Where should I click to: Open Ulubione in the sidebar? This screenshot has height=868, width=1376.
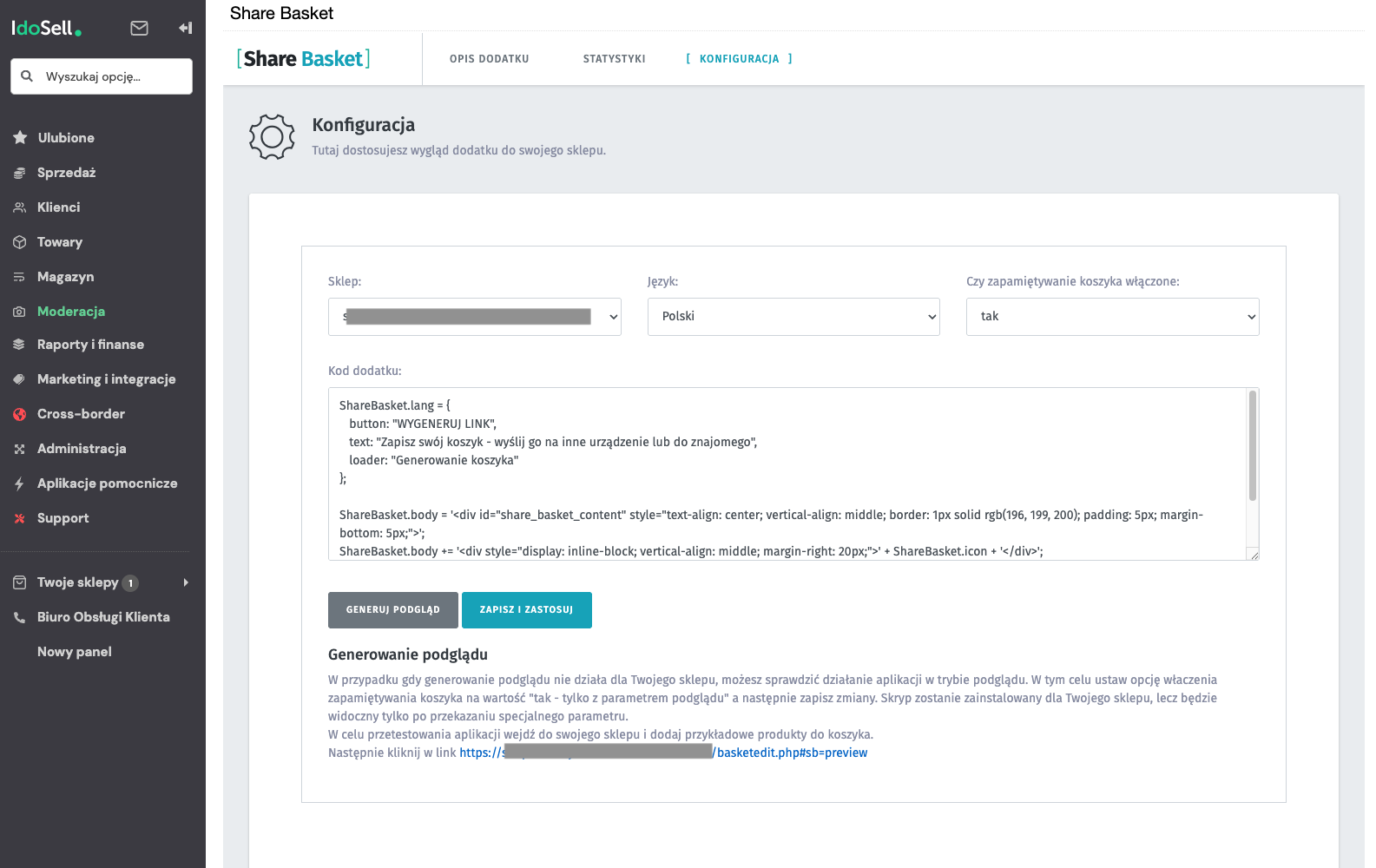tap(66, 138)
